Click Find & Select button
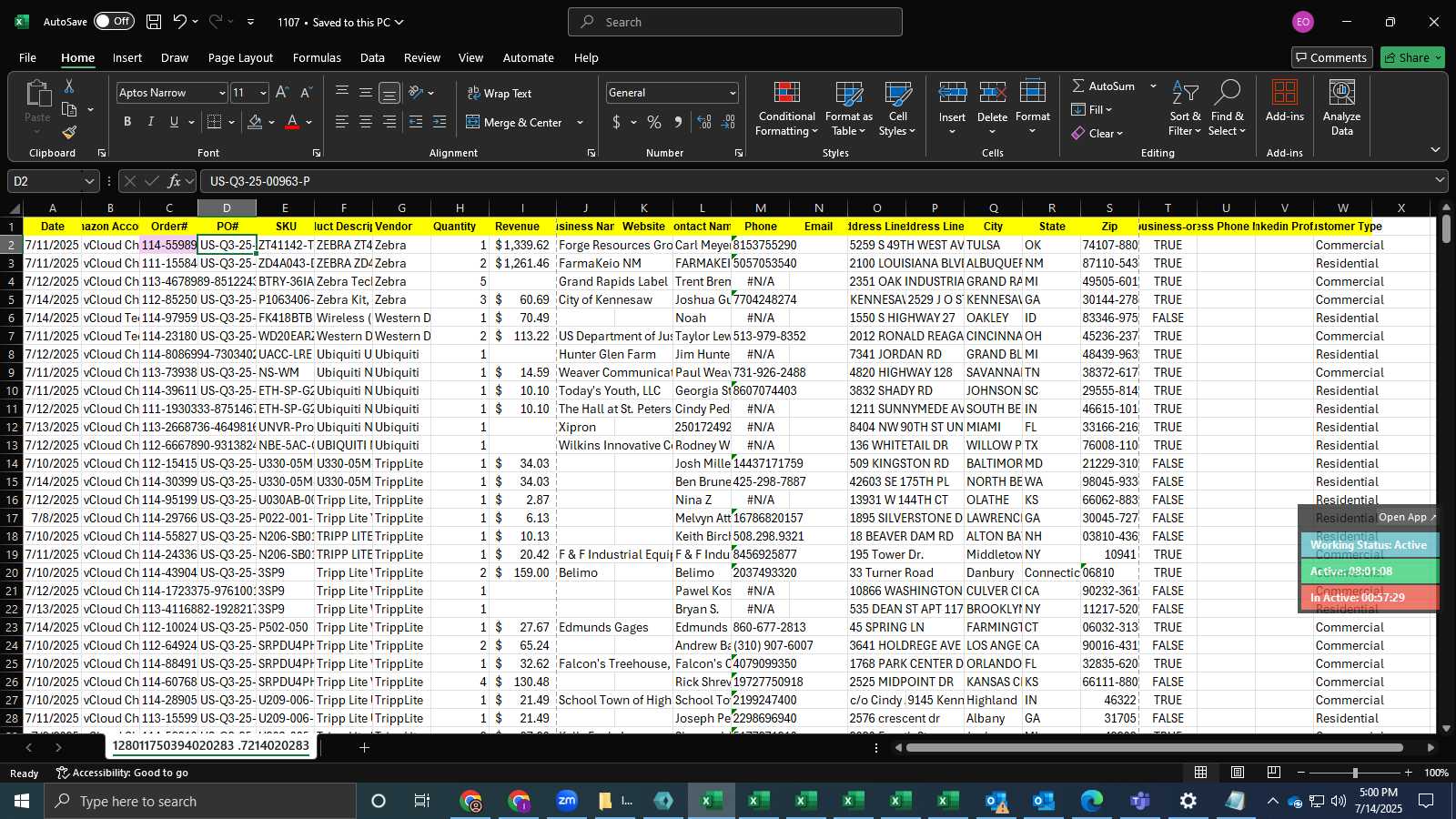1456x819 pixels. (1228, 109)
